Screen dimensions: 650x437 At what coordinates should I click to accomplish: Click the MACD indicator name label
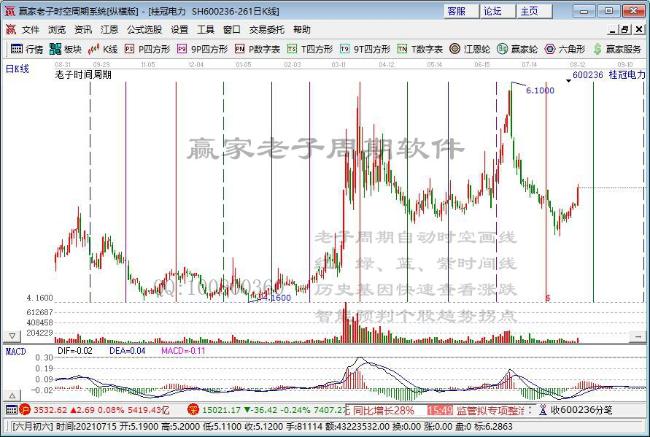coord(16,352)
